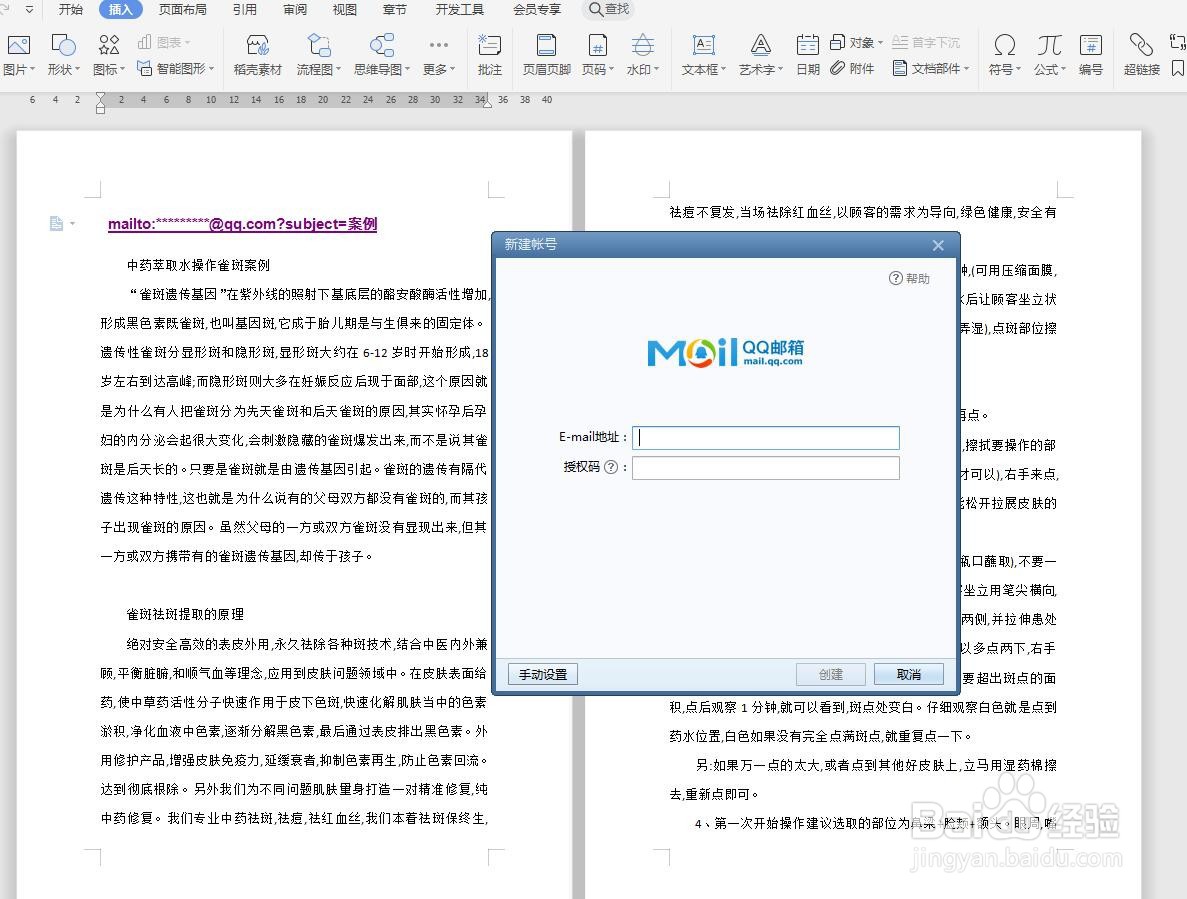
Task: Insert a picture via the 图片 icon
Action: pos(18,45)
